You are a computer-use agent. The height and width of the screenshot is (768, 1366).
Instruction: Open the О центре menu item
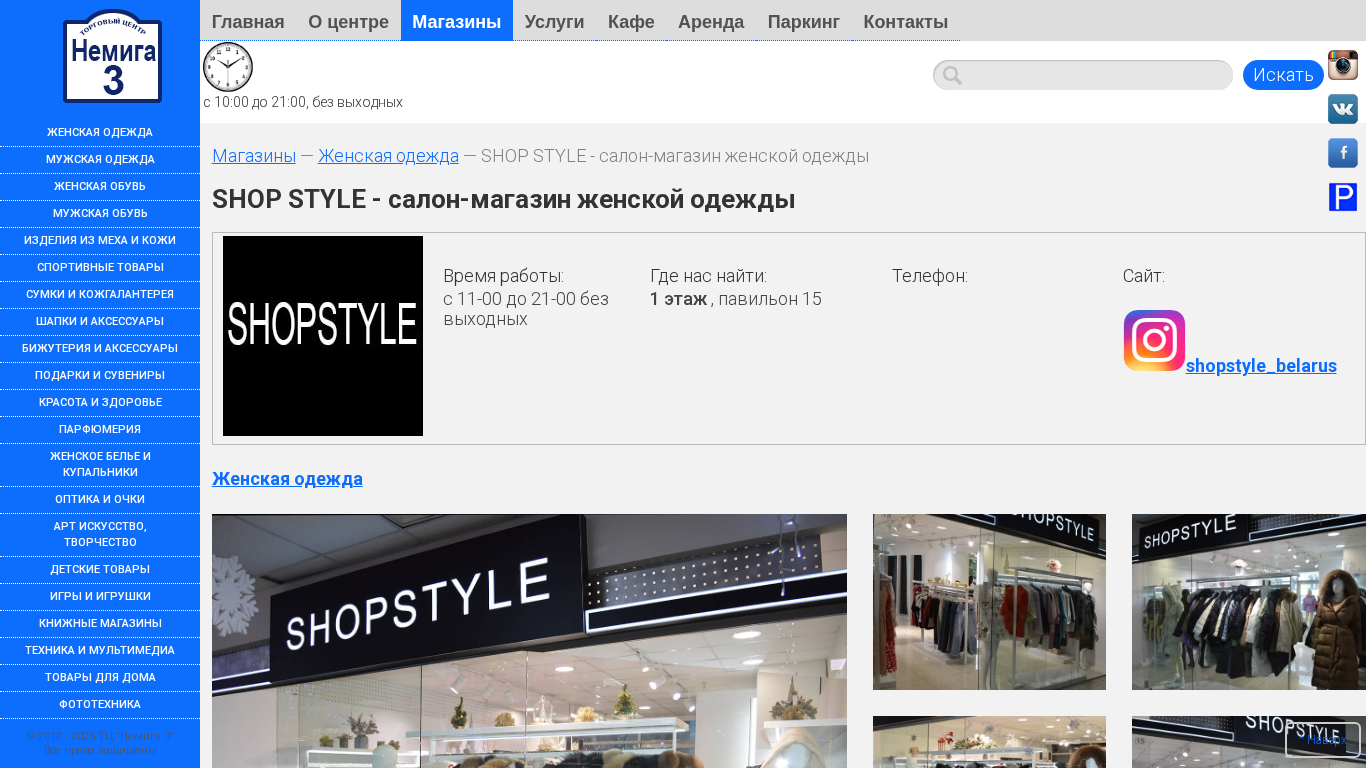[x=349, y=21]
